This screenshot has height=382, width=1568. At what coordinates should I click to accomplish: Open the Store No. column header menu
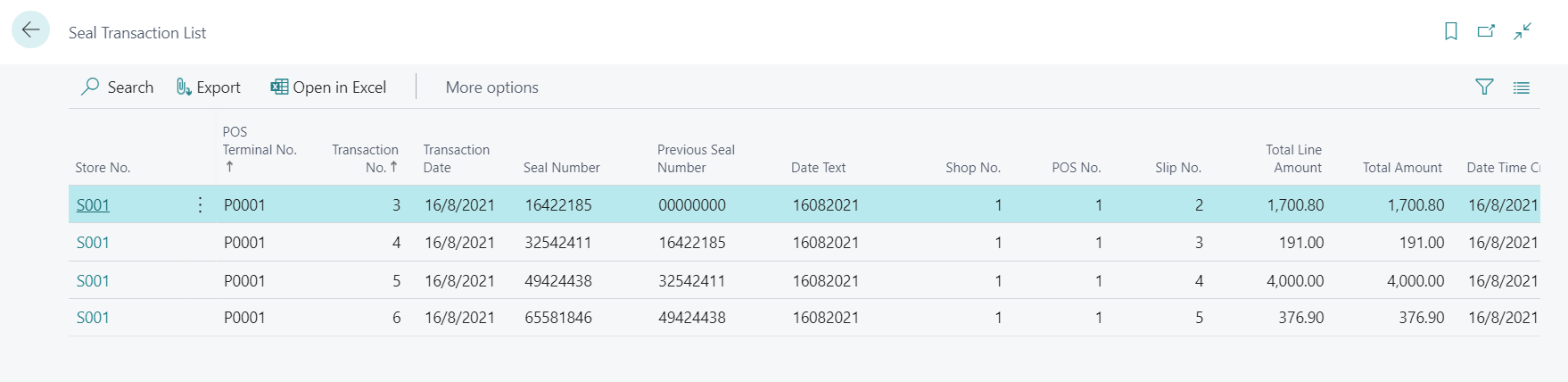click(103, 168)
